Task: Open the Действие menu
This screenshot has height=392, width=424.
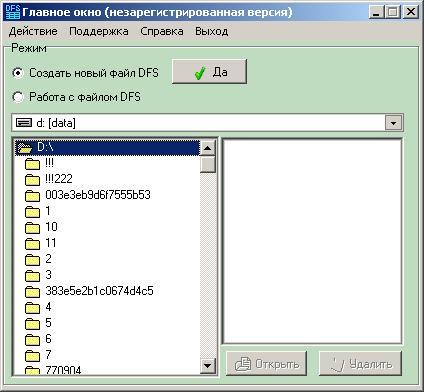Action: (33, 31)
